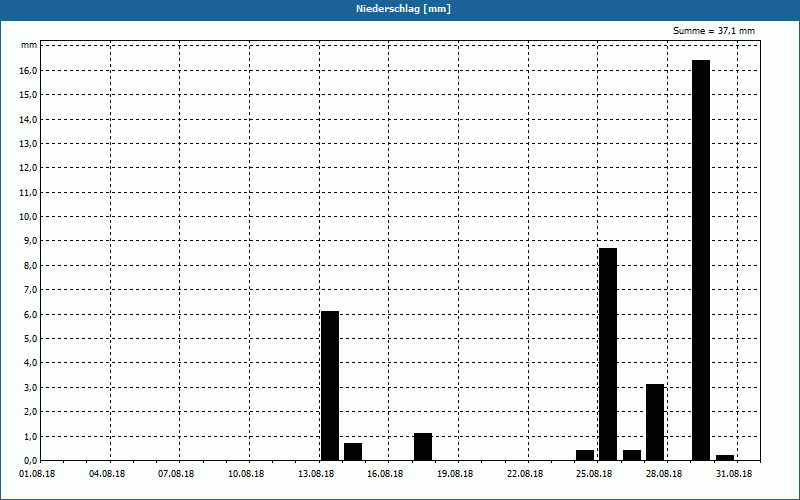The image size is (800, 500).
Task: Click the 'Summe = 37,1 mm' total label
Action: point(714,31)
